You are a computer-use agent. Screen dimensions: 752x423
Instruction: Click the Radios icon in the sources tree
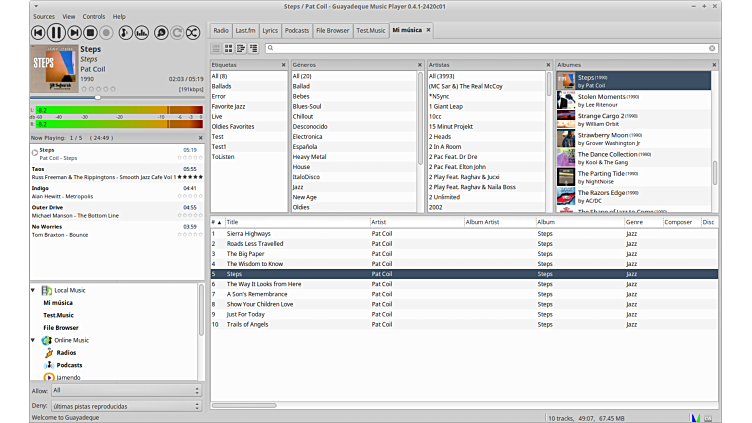pyautogui.click(x=47, y=353)
